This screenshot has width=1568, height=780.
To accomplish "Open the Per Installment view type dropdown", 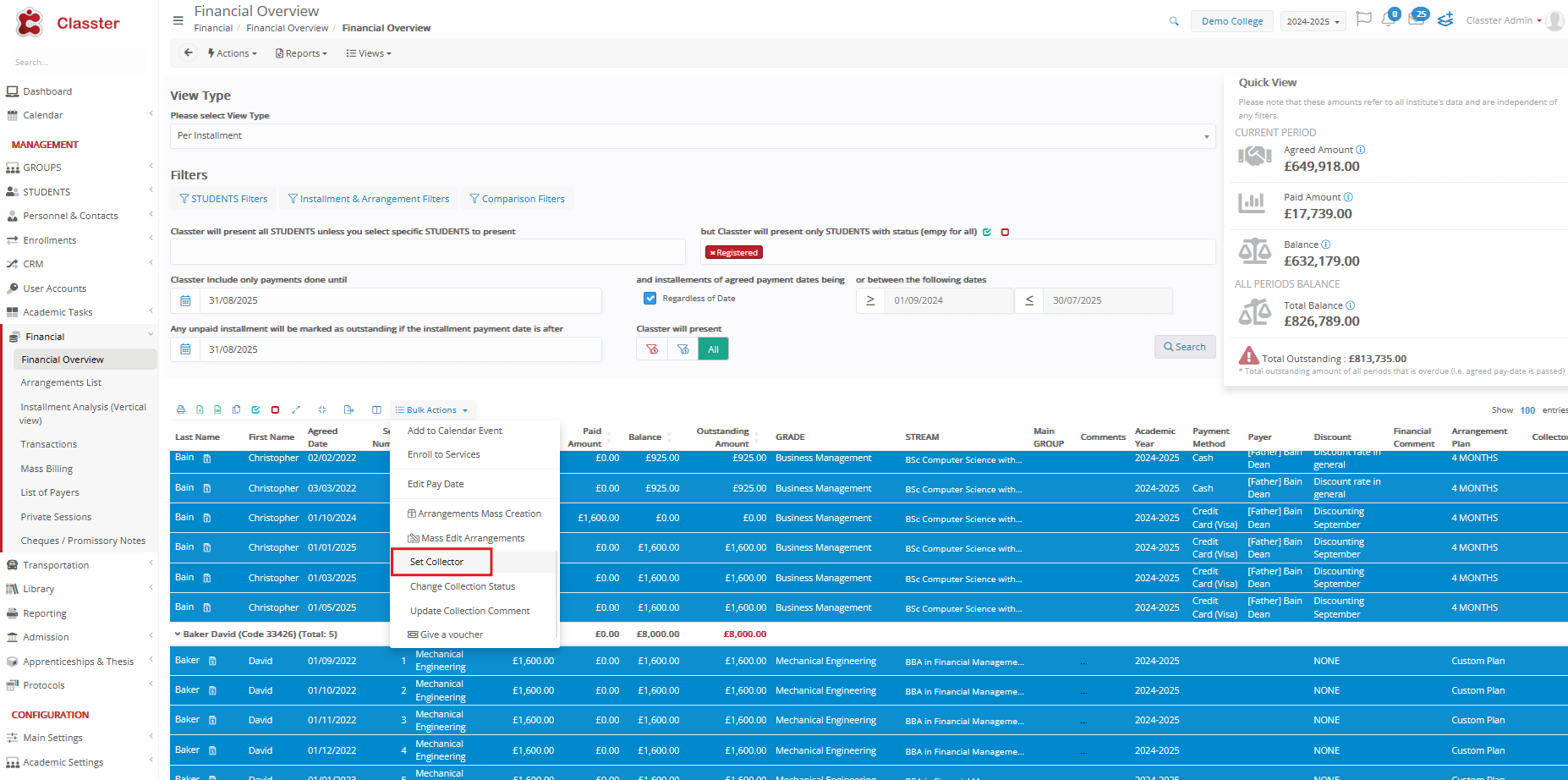I will coord(692,136).
